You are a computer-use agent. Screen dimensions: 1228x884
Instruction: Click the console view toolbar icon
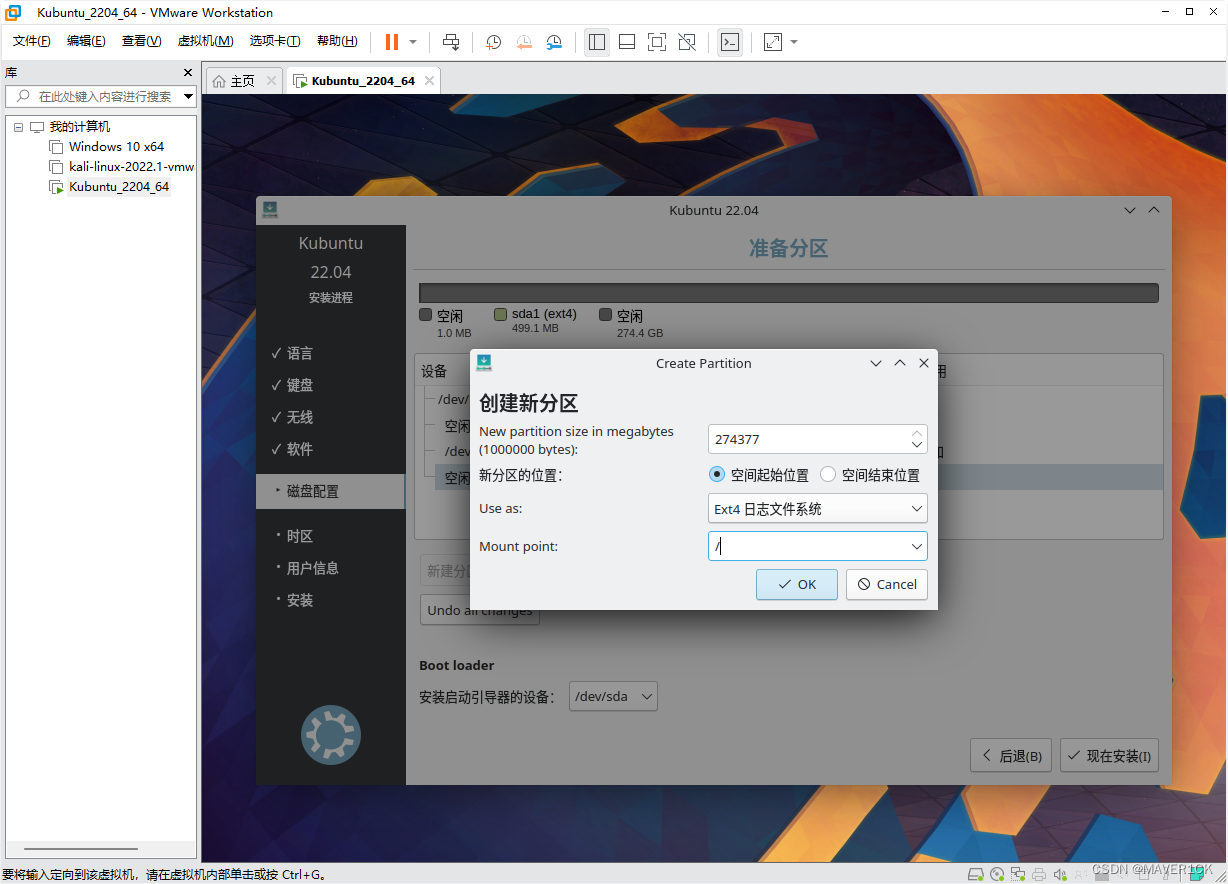coord(730,42)
